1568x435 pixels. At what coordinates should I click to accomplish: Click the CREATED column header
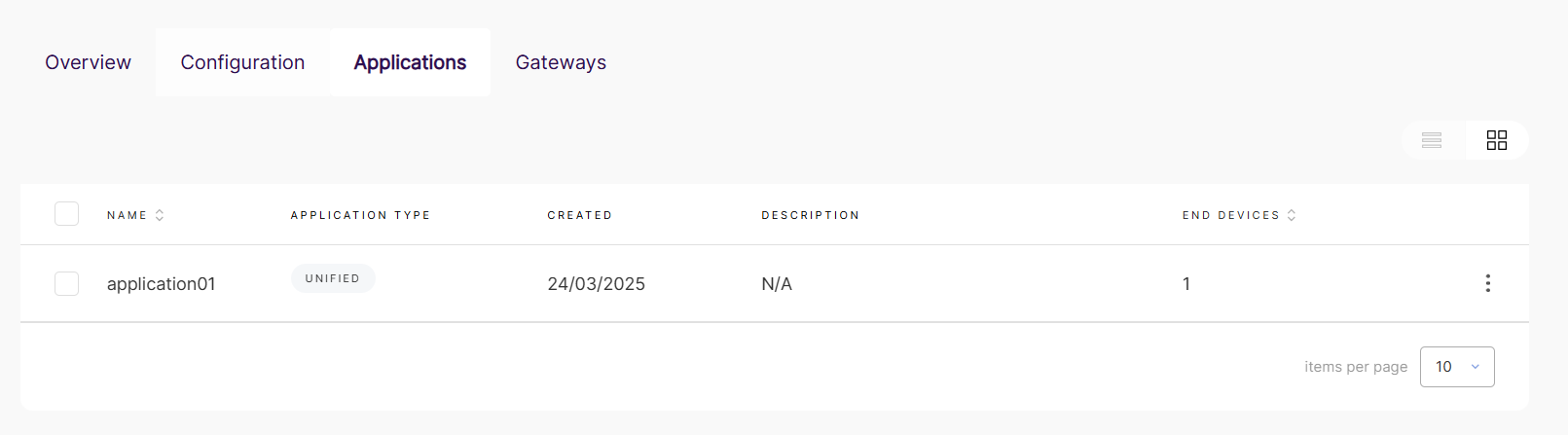(579, 215)
